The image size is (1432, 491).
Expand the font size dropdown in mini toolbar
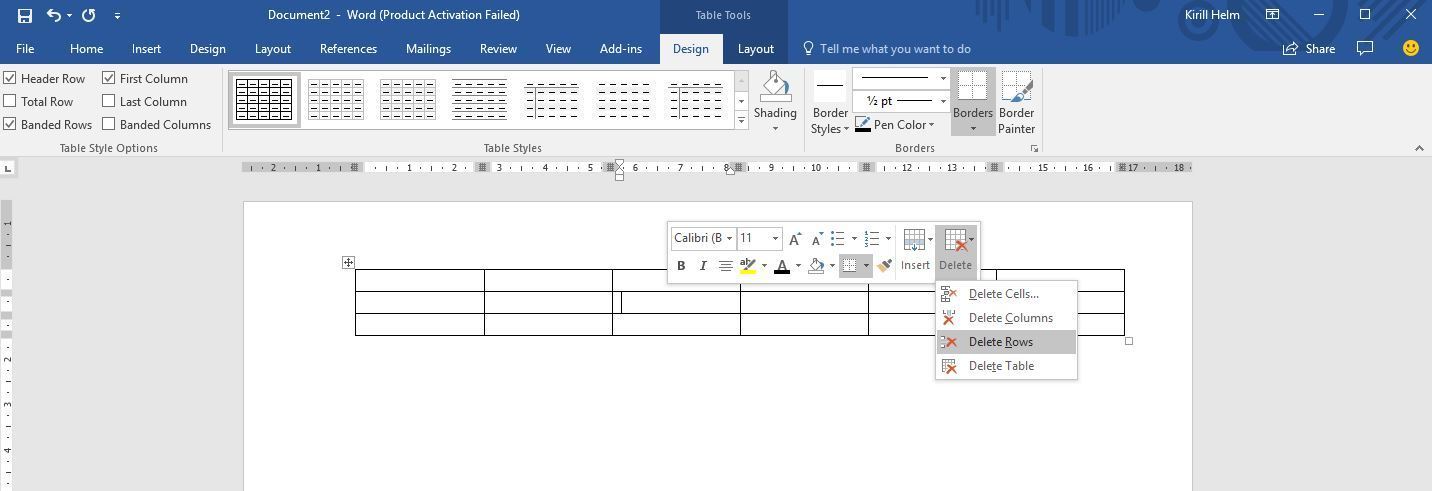click(775, 239)
